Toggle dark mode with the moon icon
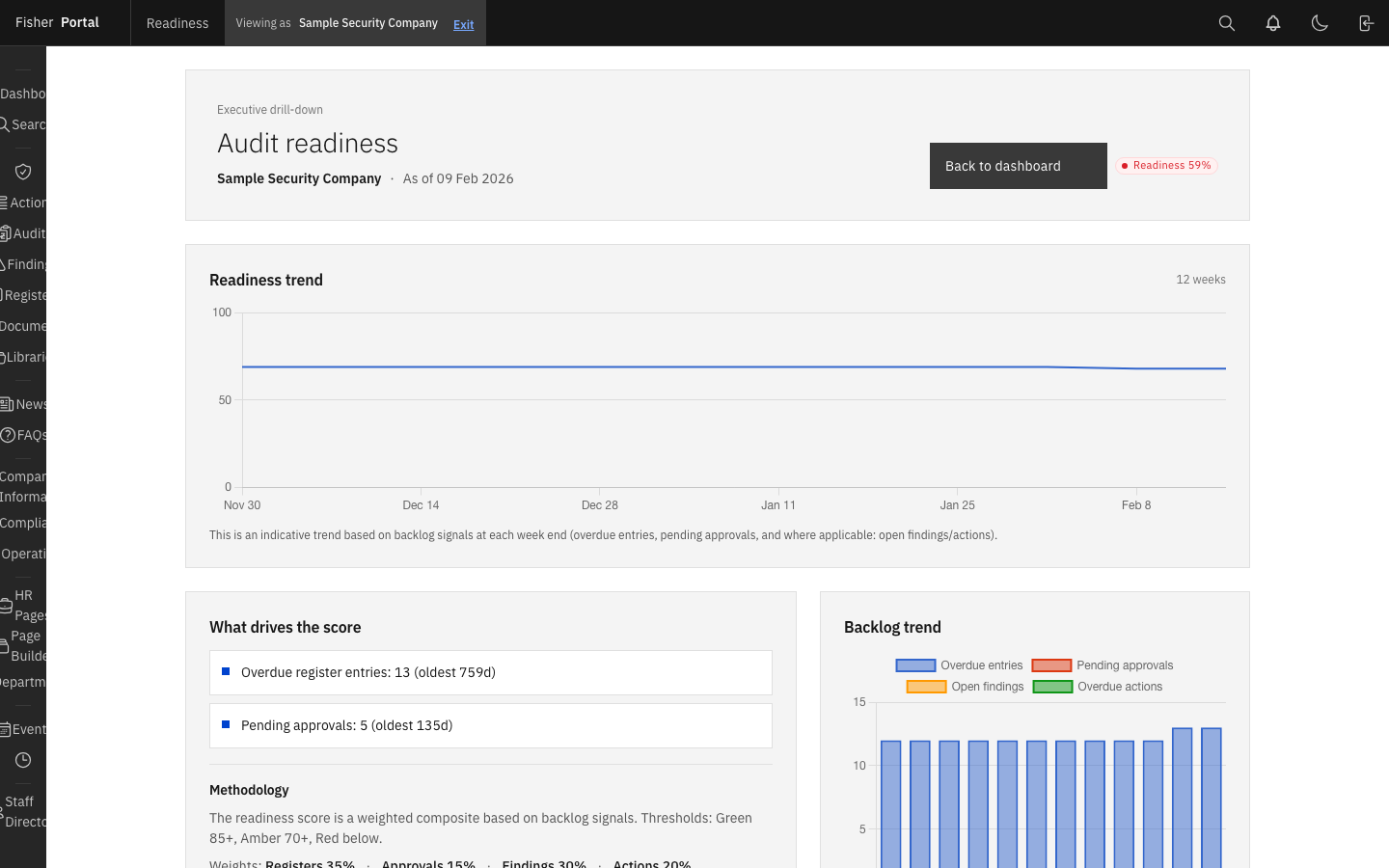This screenshot has height=868, width=1389. pos(1320,22)
